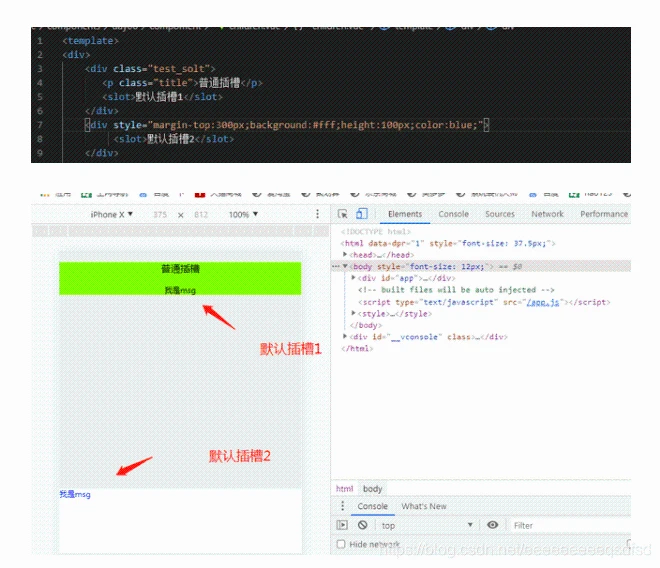Switch to the Console tab in DevTools header
The height and width of the screenshot is (568, 660).
[453, 214]
